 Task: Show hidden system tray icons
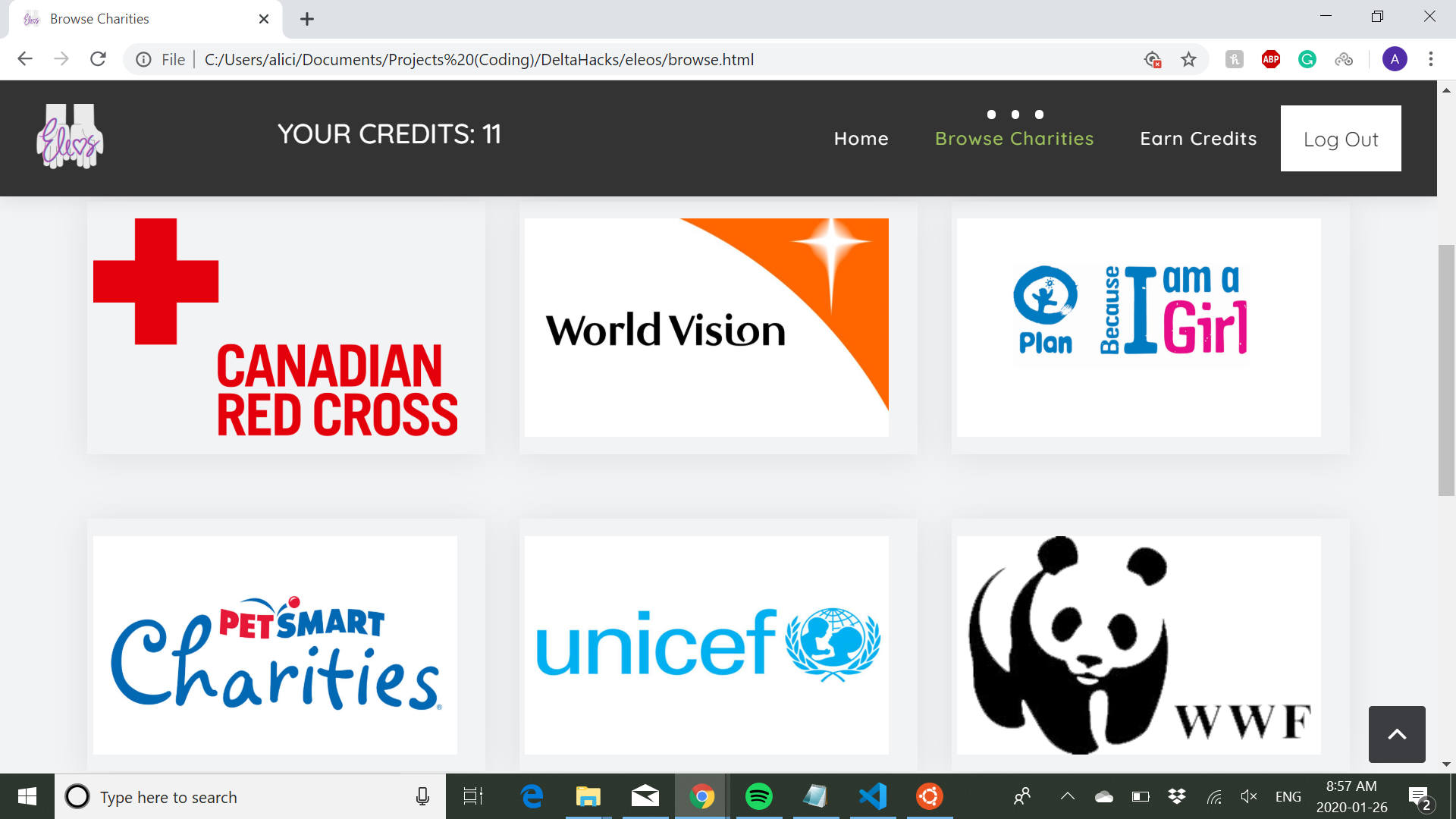1067,796
